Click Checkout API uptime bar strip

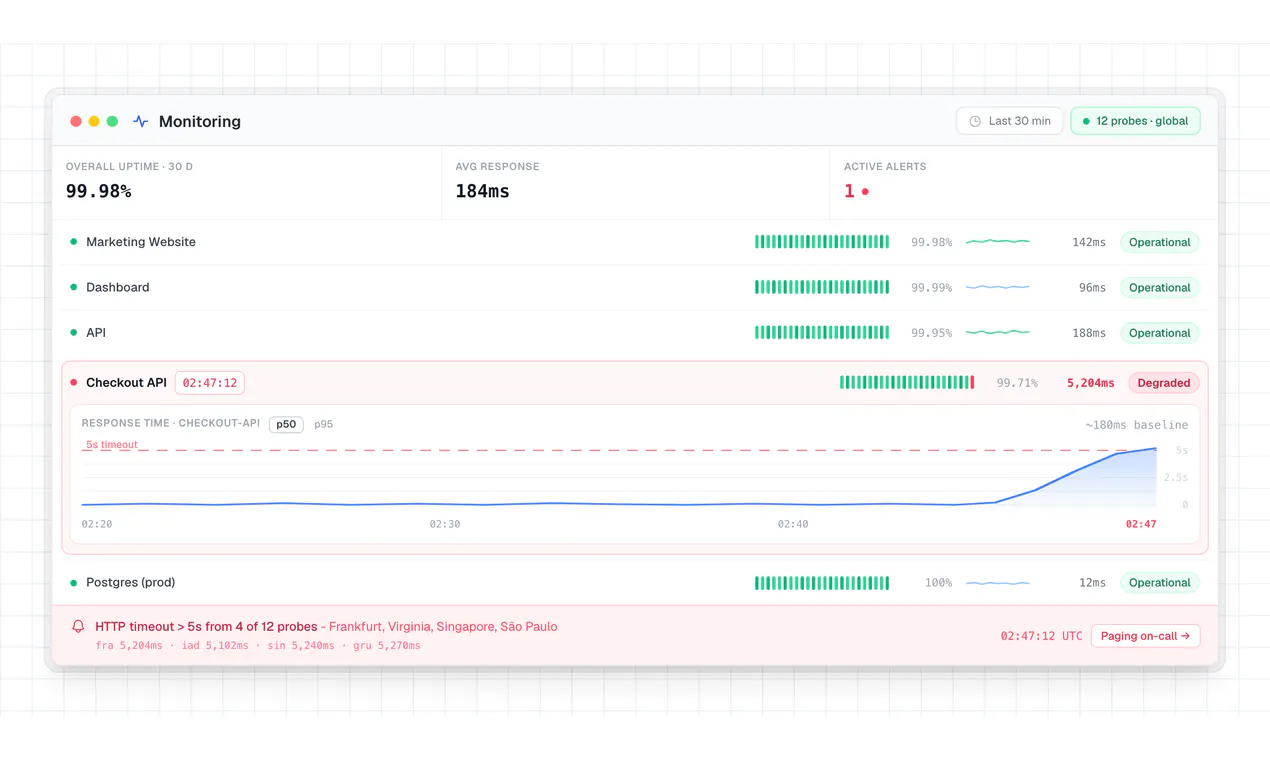(907, 383)
